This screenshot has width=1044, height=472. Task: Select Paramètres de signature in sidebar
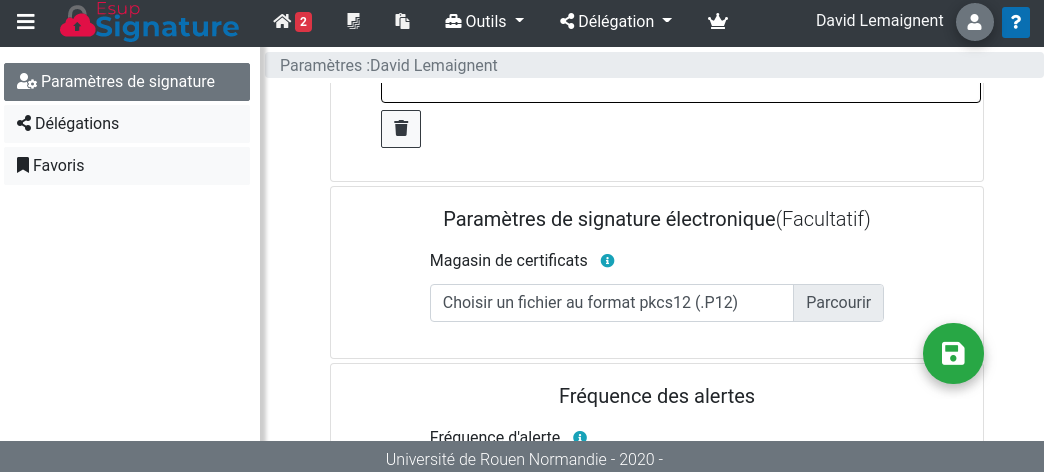coord(127,82)
